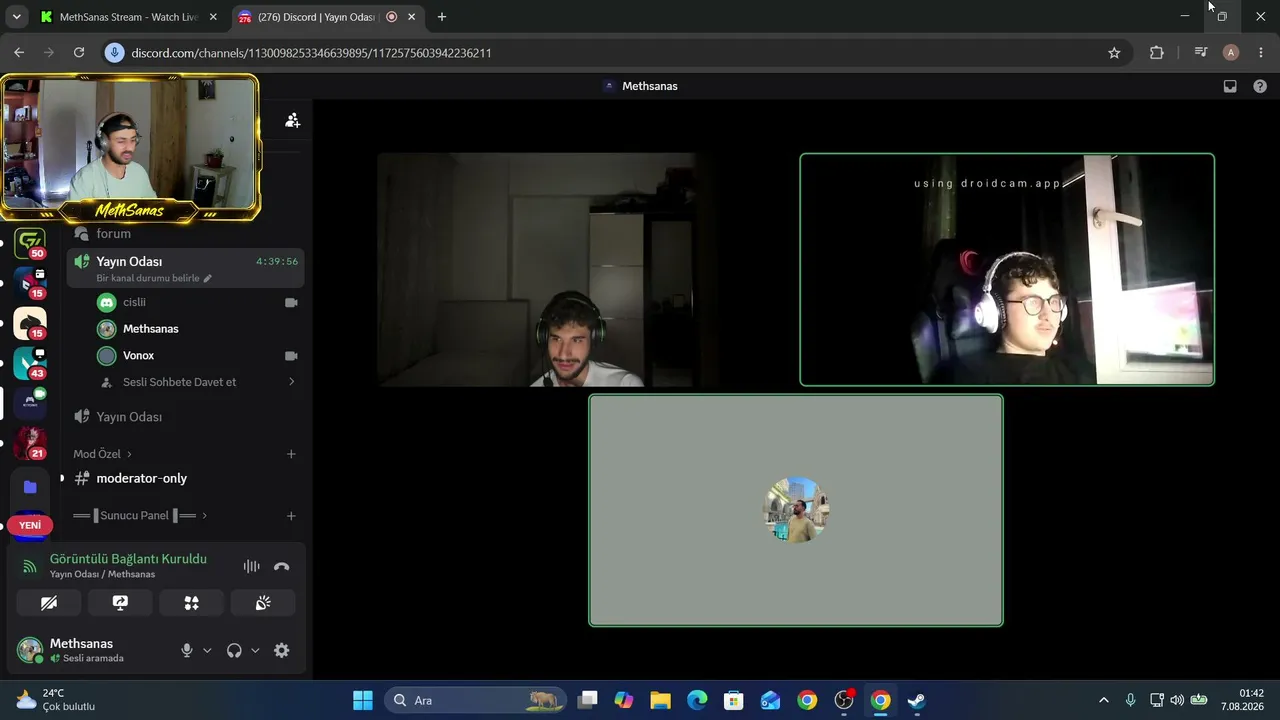Open the 'Yayın Odası / Methsanas' channel link

pyautogui.click(x=102, y=574)
